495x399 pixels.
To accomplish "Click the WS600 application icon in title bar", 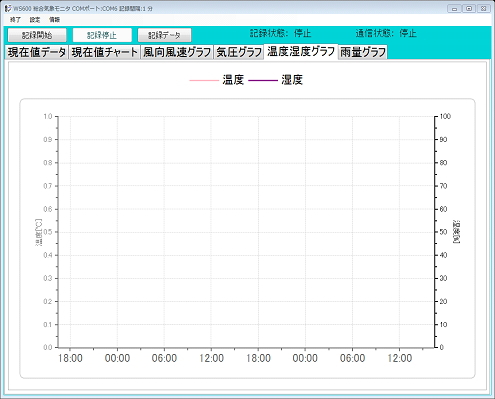I will (8, 8).
